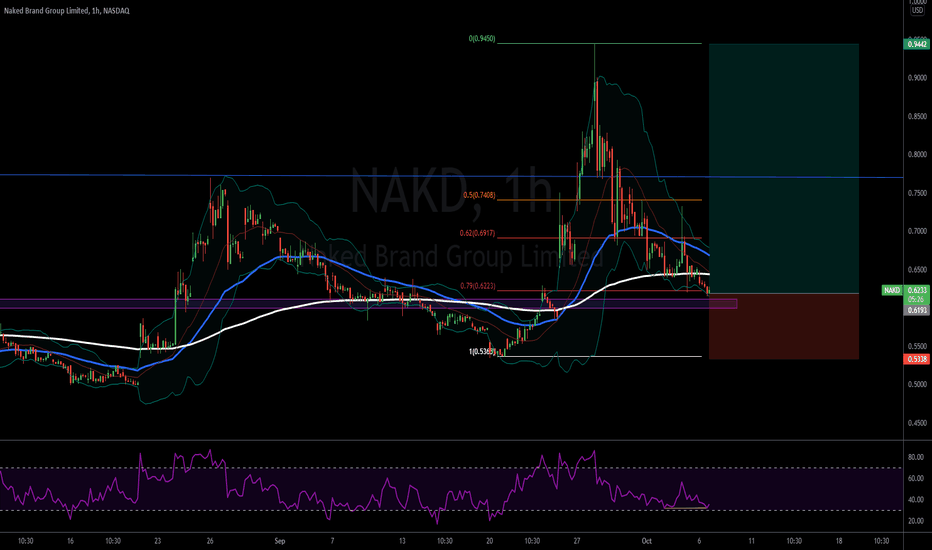Click the 0.7500 price axis value
Viewport: 932px width, 550px height.
click(917, 193)
